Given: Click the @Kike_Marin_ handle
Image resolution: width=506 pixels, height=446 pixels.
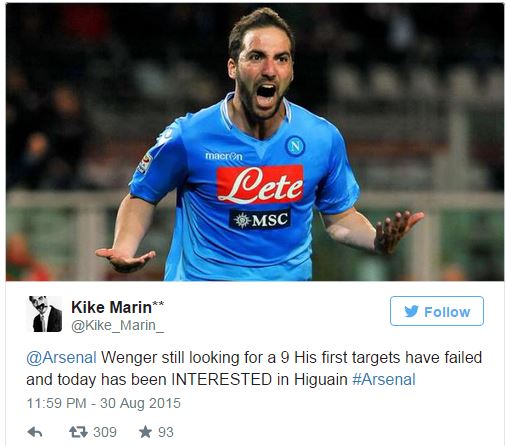Looking at the screenshot, I should point(117,325).
